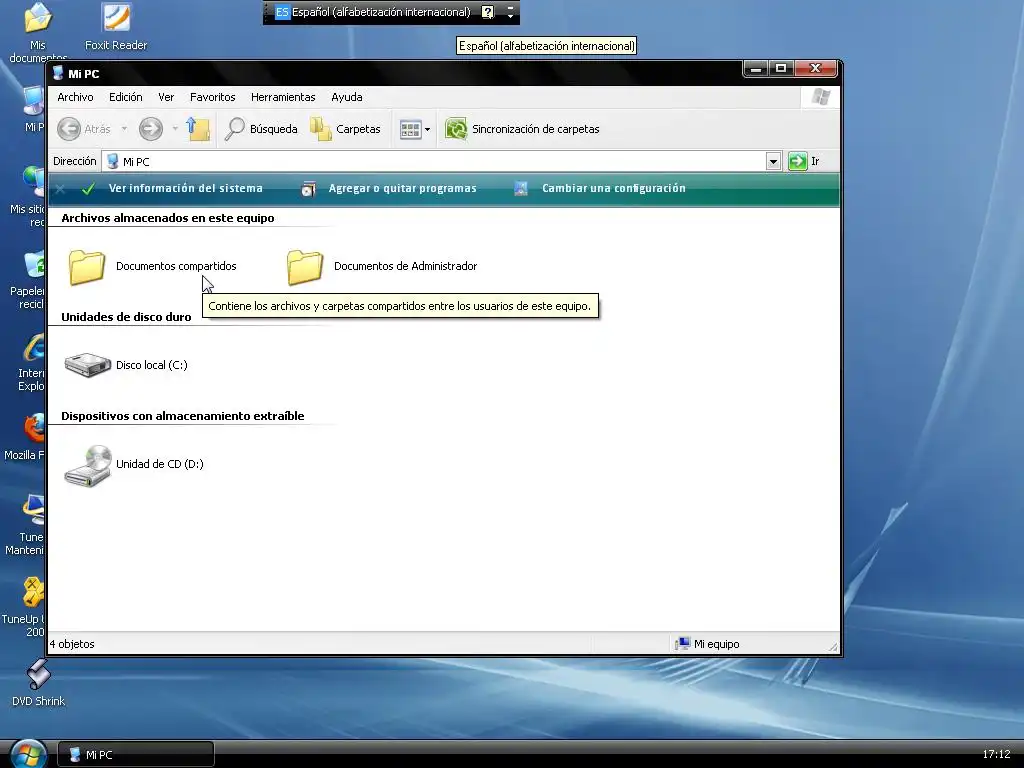Click the Documentos de Administrador label

click(406, 266)
